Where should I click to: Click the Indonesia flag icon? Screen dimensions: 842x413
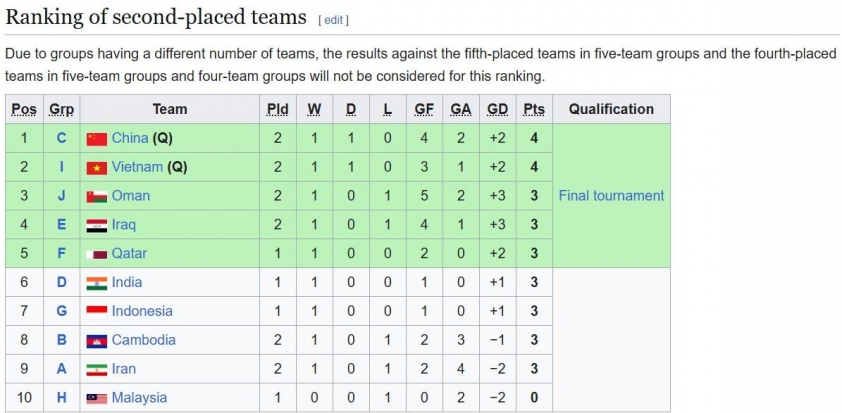(97, 312)
